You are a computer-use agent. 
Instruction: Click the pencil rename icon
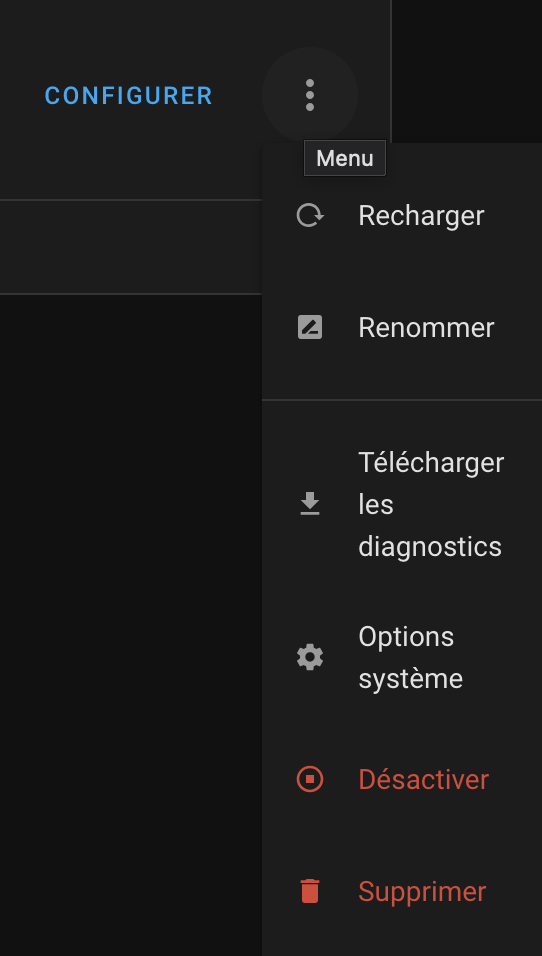310,328
